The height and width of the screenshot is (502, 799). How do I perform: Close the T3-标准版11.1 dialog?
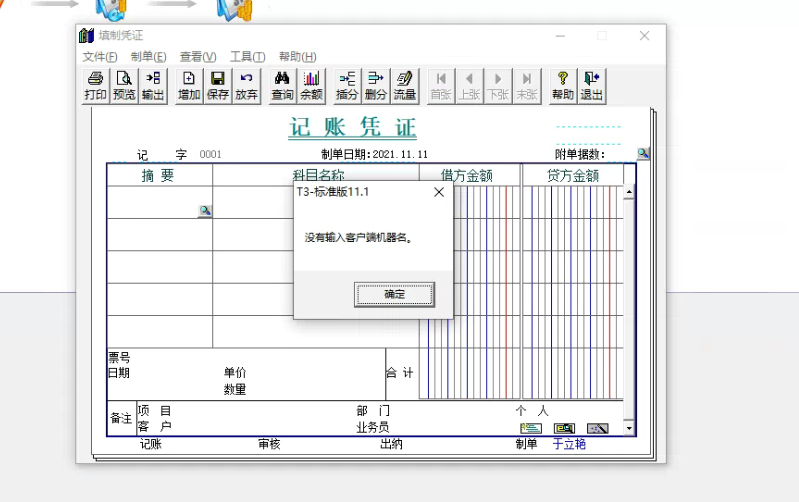pyautogui.click(x=439, y=192)
